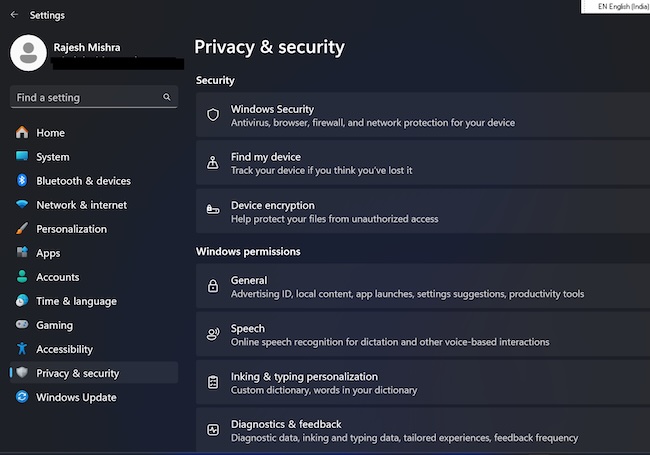Click the Speech person icon
650x455 pixels.
point(213,334)
